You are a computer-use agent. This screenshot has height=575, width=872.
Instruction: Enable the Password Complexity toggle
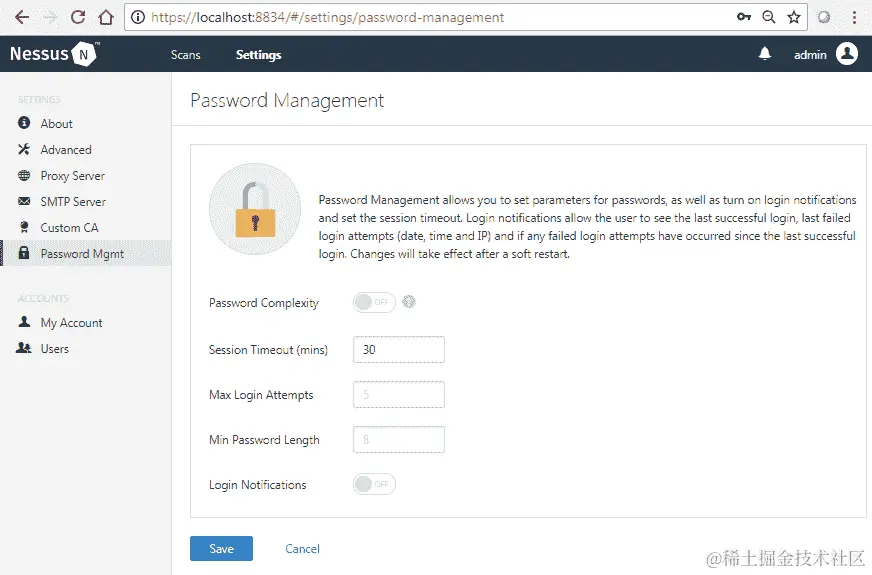pos(374,302)
